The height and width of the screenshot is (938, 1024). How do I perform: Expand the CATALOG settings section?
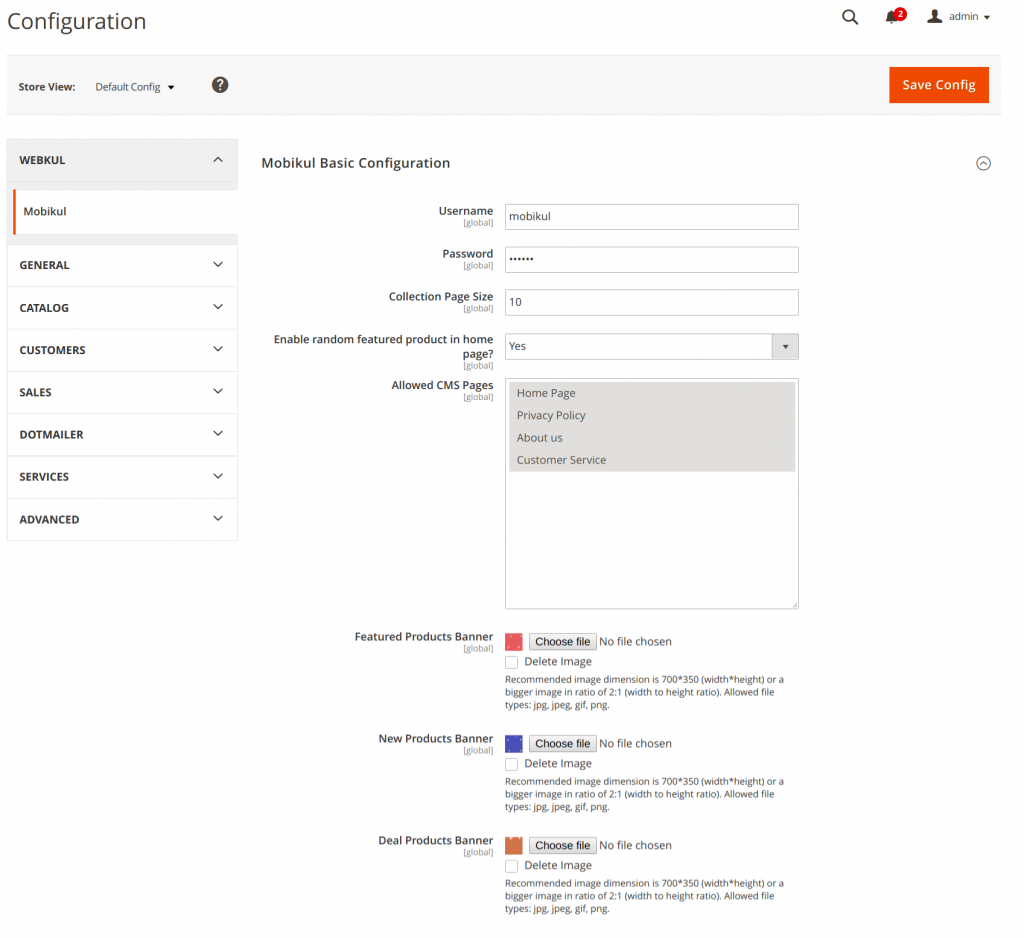122,308
